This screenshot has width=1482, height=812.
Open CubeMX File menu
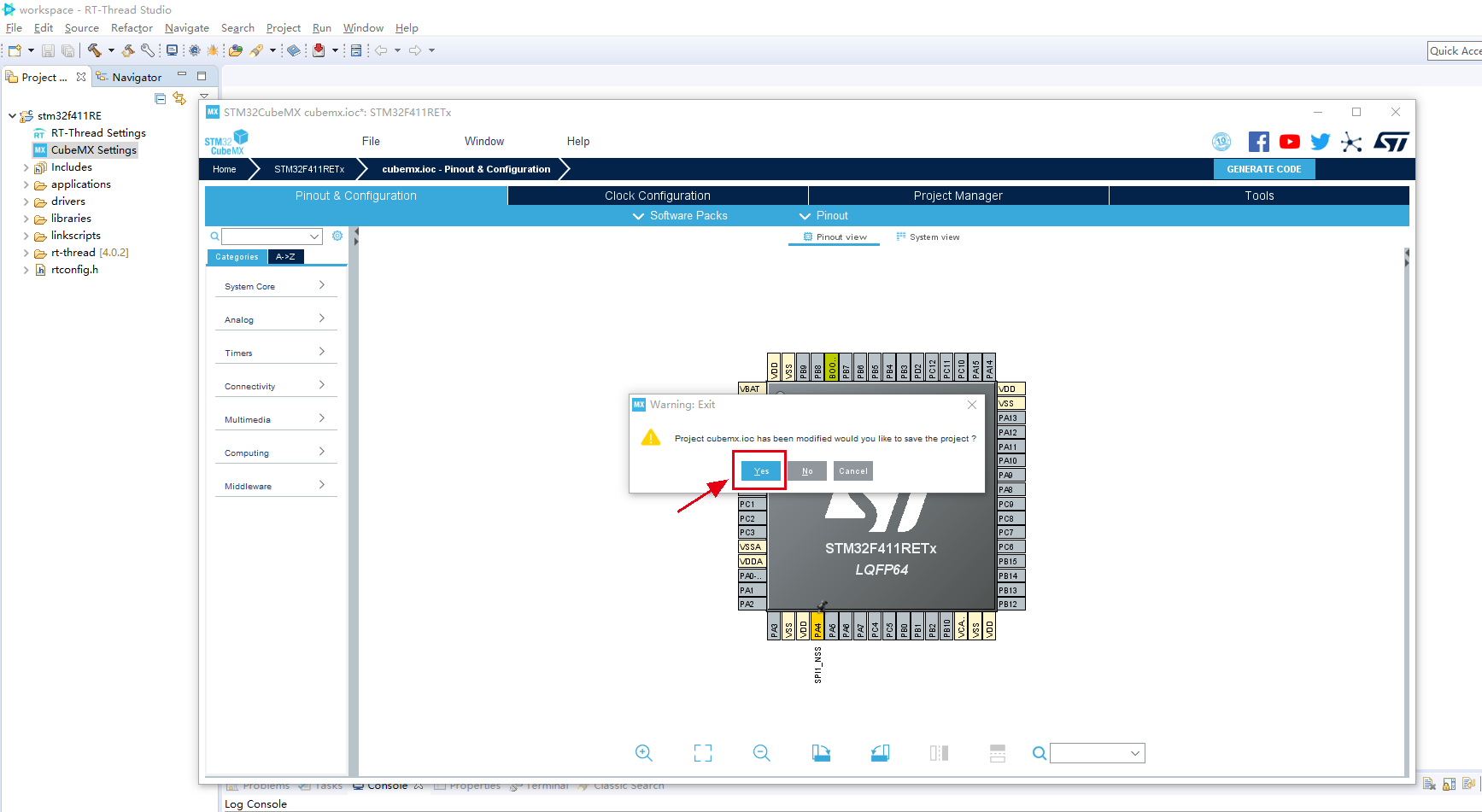click(x=371, y=142)
